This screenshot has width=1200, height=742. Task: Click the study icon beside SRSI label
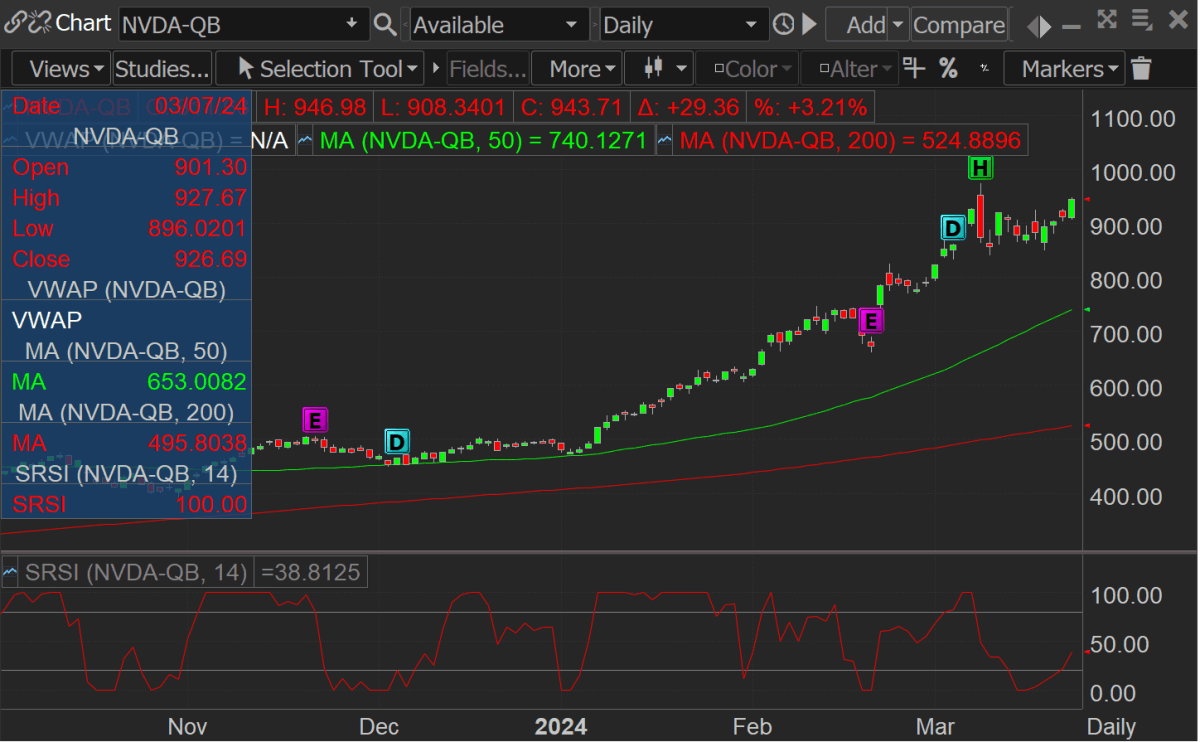click(x=11, y=574)
